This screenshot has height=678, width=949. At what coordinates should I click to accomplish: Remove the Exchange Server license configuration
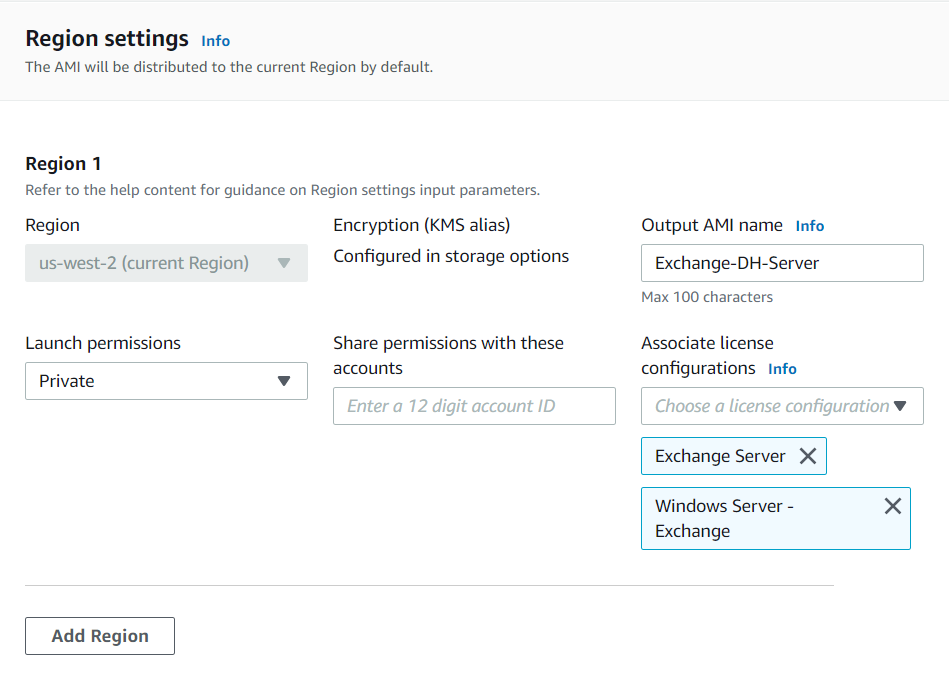[808, 455]
